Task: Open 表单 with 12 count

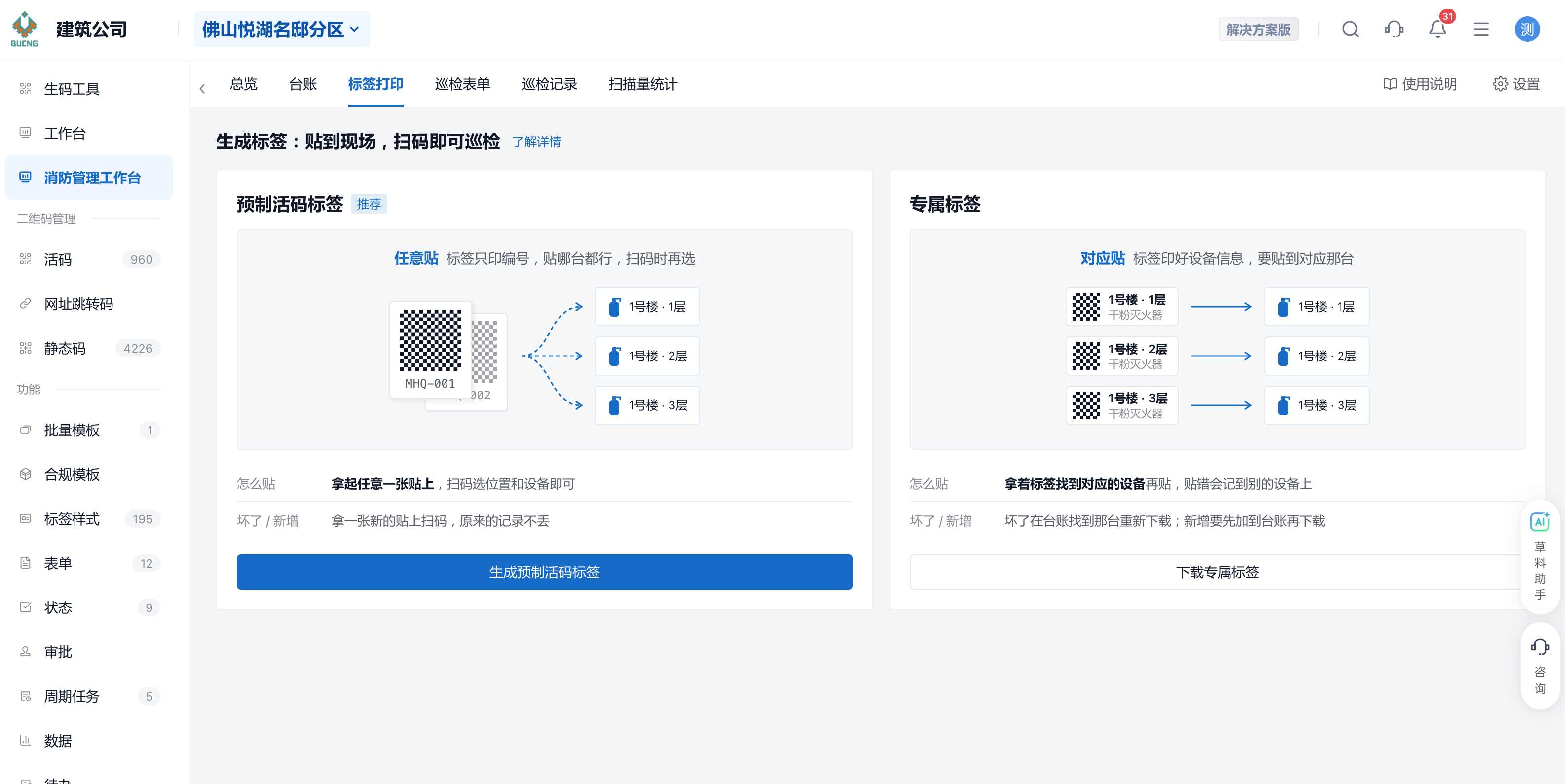Action: pyautogui.click(x=89, y=563)
